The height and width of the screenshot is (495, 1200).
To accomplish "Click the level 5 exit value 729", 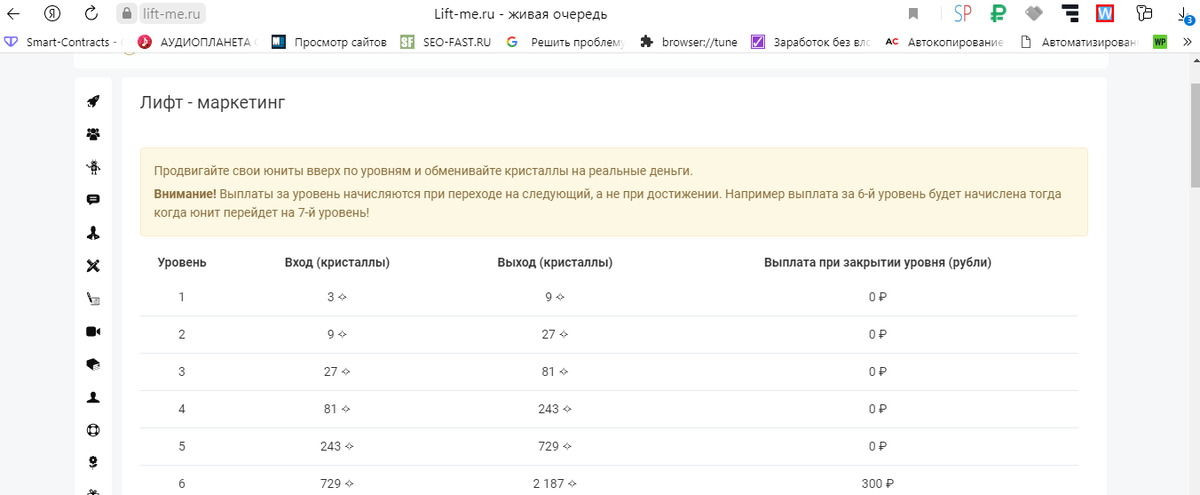I will 555,445.
